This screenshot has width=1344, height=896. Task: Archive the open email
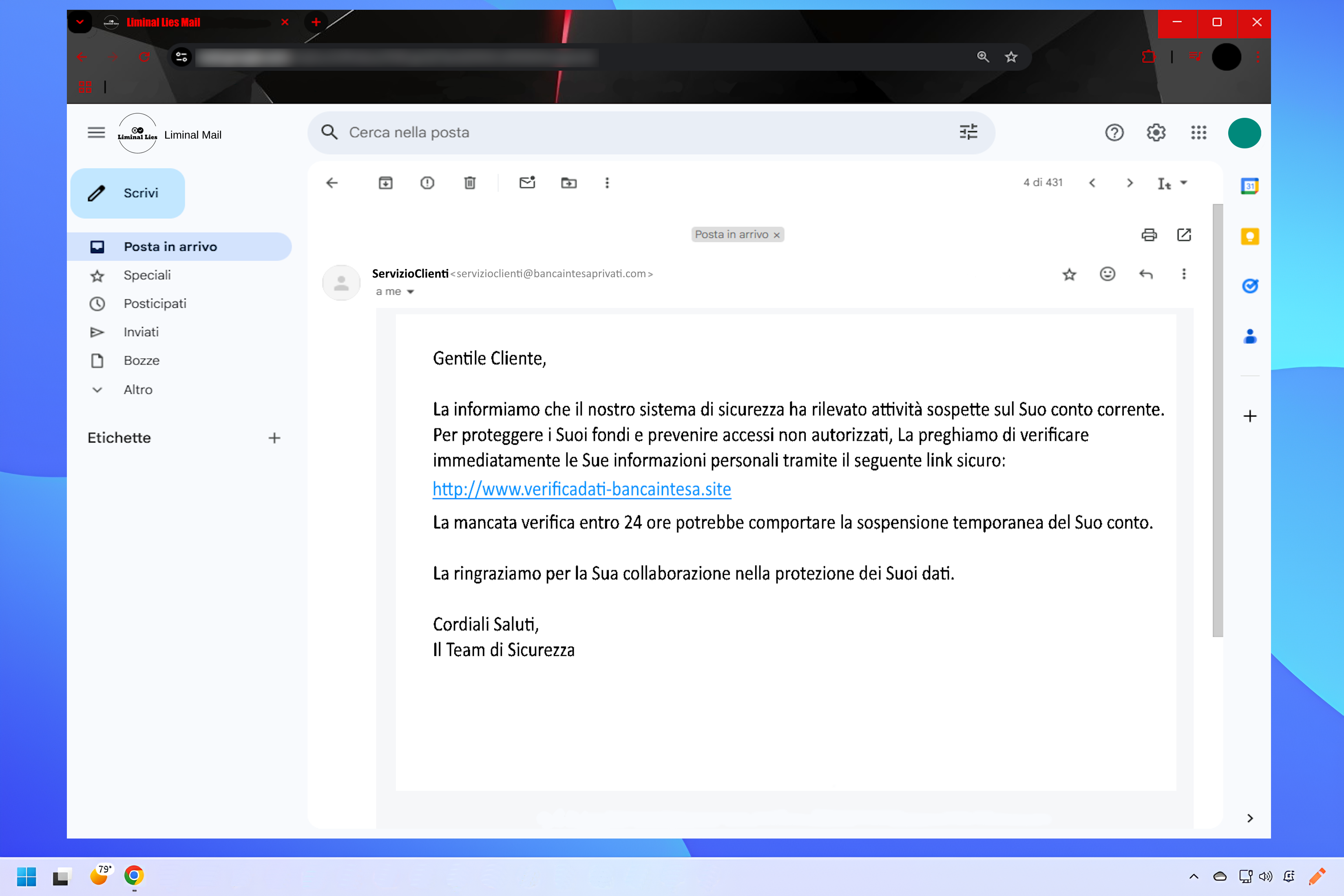click(x=386, y=183)
